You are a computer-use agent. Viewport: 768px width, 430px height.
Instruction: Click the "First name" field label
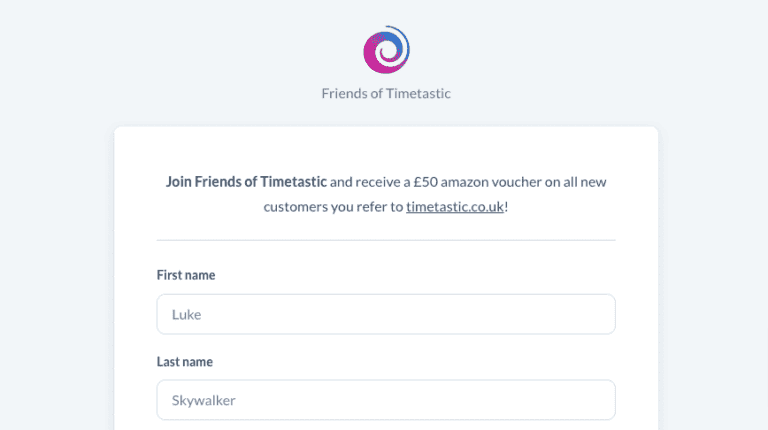coord(186,275)
